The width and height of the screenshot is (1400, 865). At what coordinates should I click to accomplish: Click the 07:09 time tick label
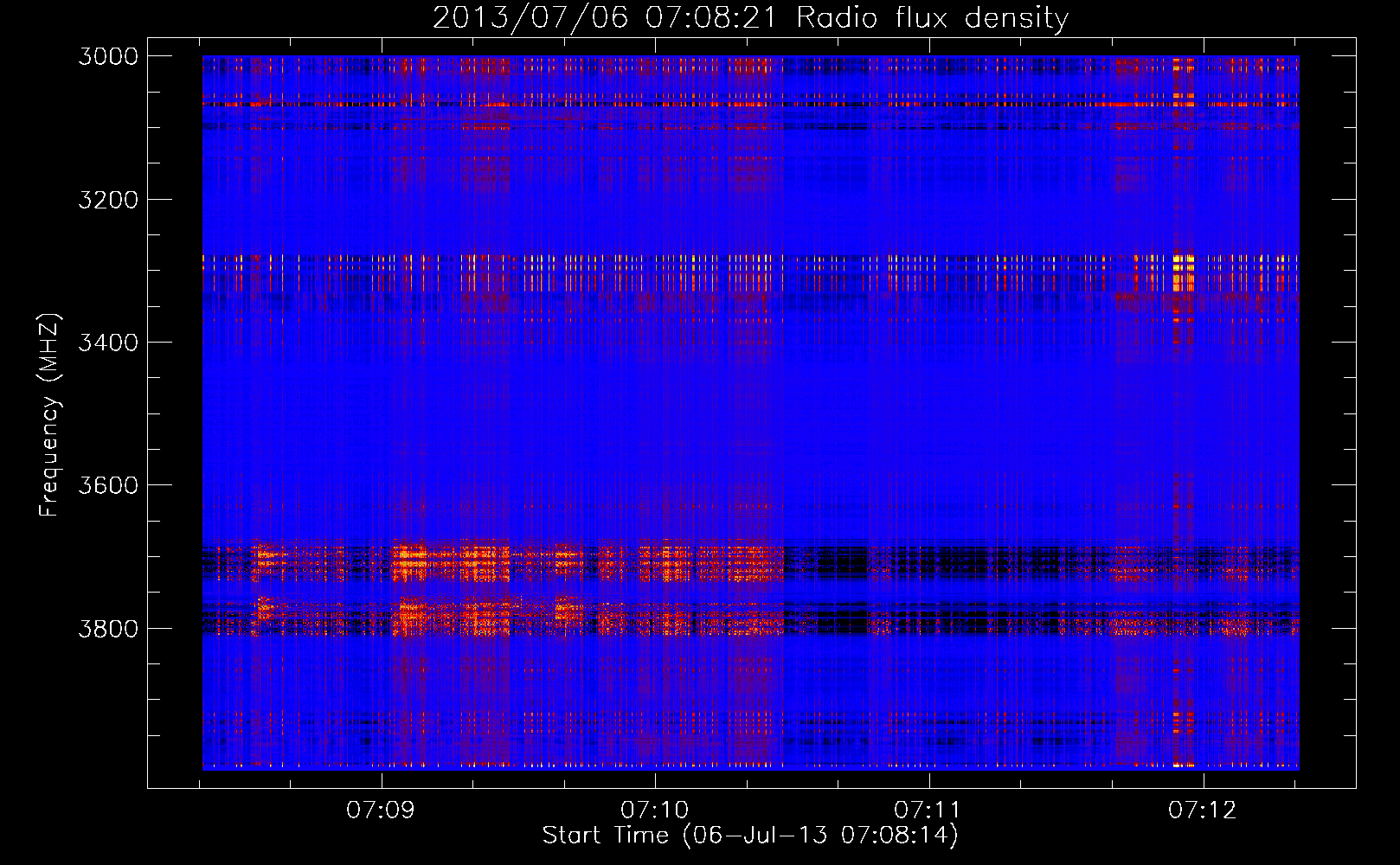[381, 811]
